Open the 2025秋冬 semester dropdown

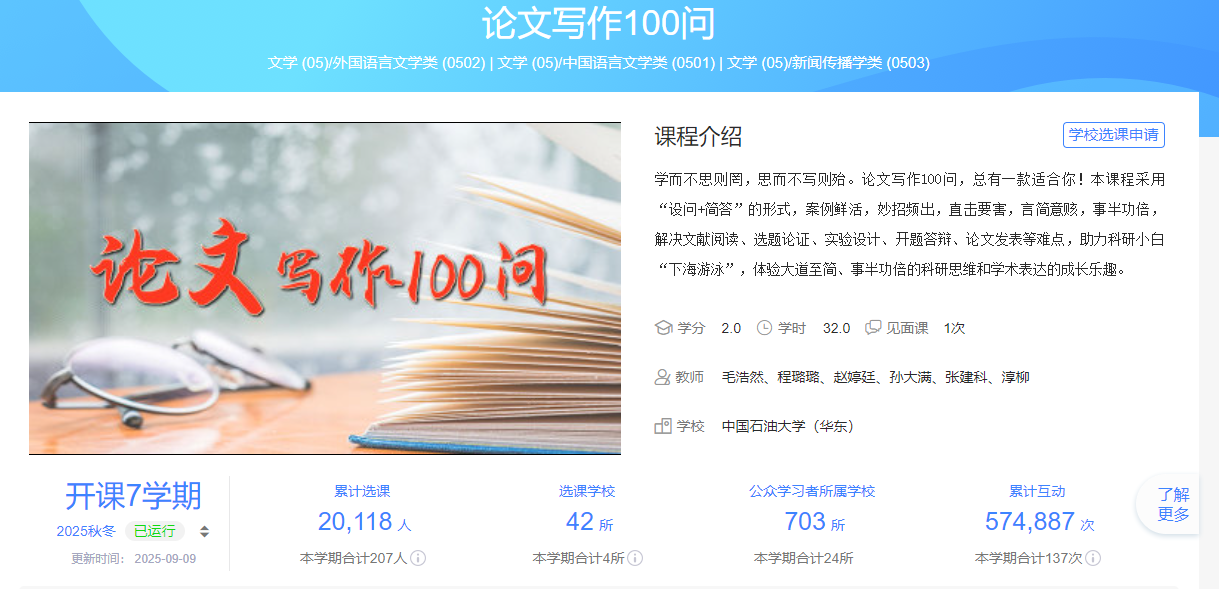(x=86, y=531)
